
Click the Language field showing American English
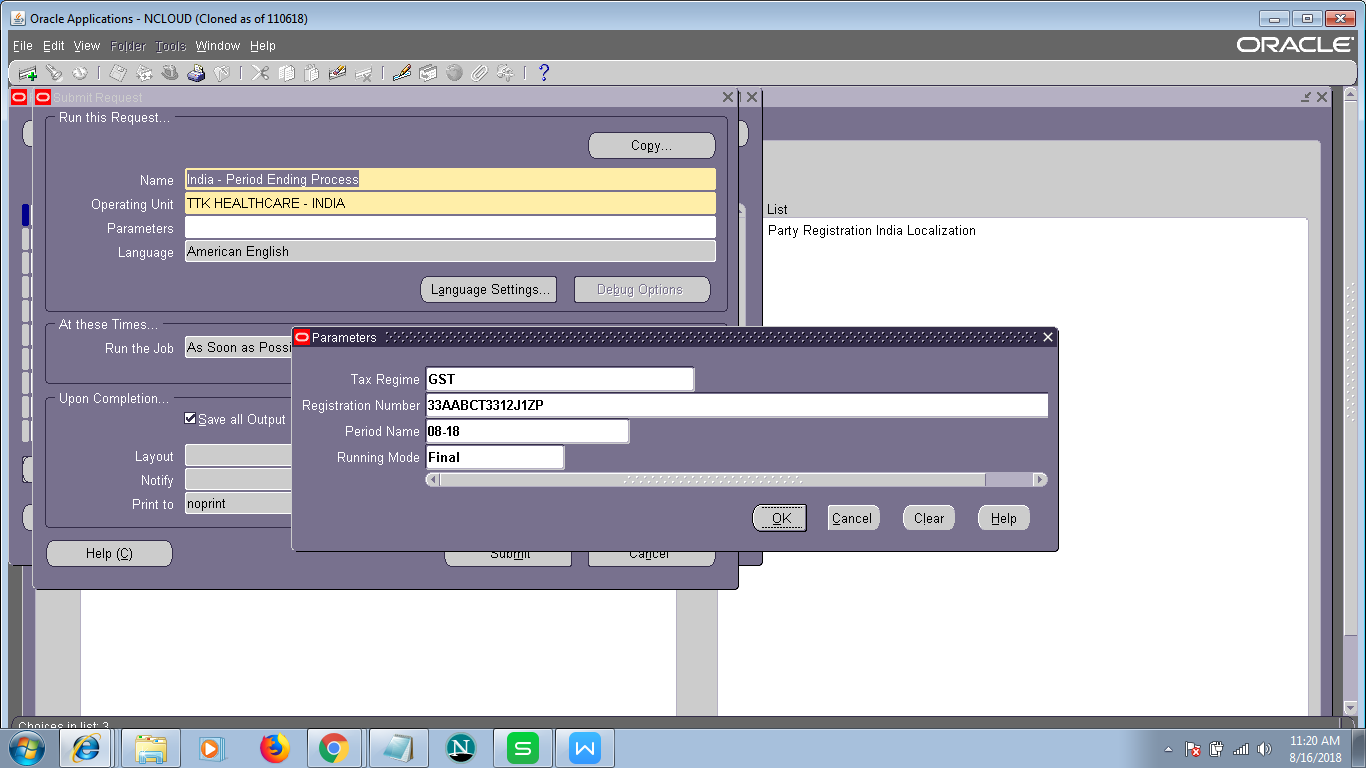pos(450,252)
